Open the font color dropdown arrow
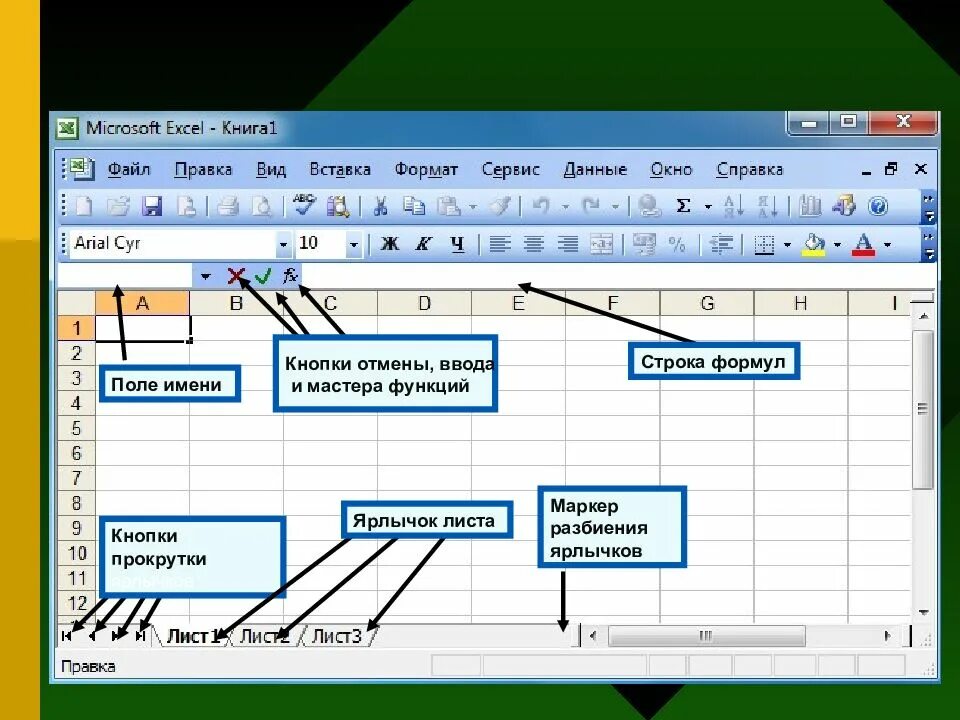Viewport: 960px width, 720px height. [887, 245]
